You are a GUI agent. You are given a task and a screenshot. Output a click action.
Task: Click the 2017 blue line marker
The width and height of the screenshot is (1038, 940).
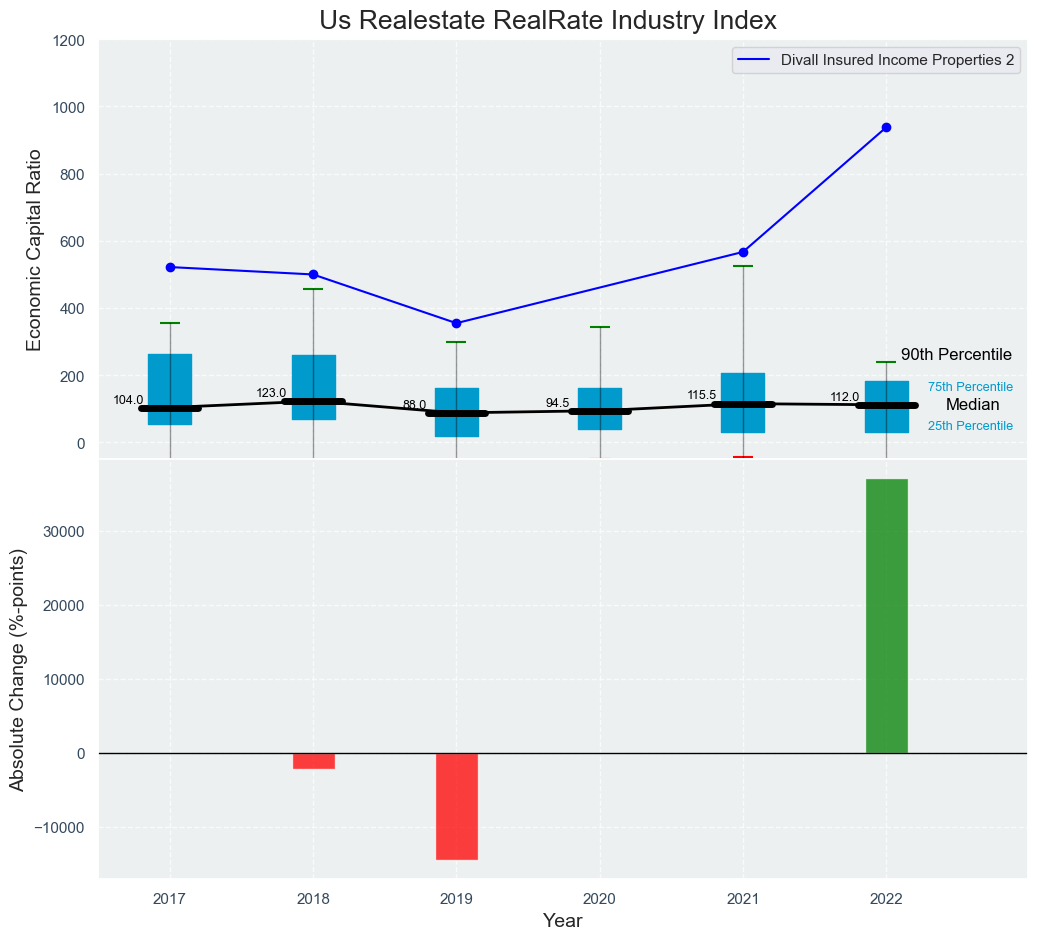pyautogui.click(x=170, y=267)
